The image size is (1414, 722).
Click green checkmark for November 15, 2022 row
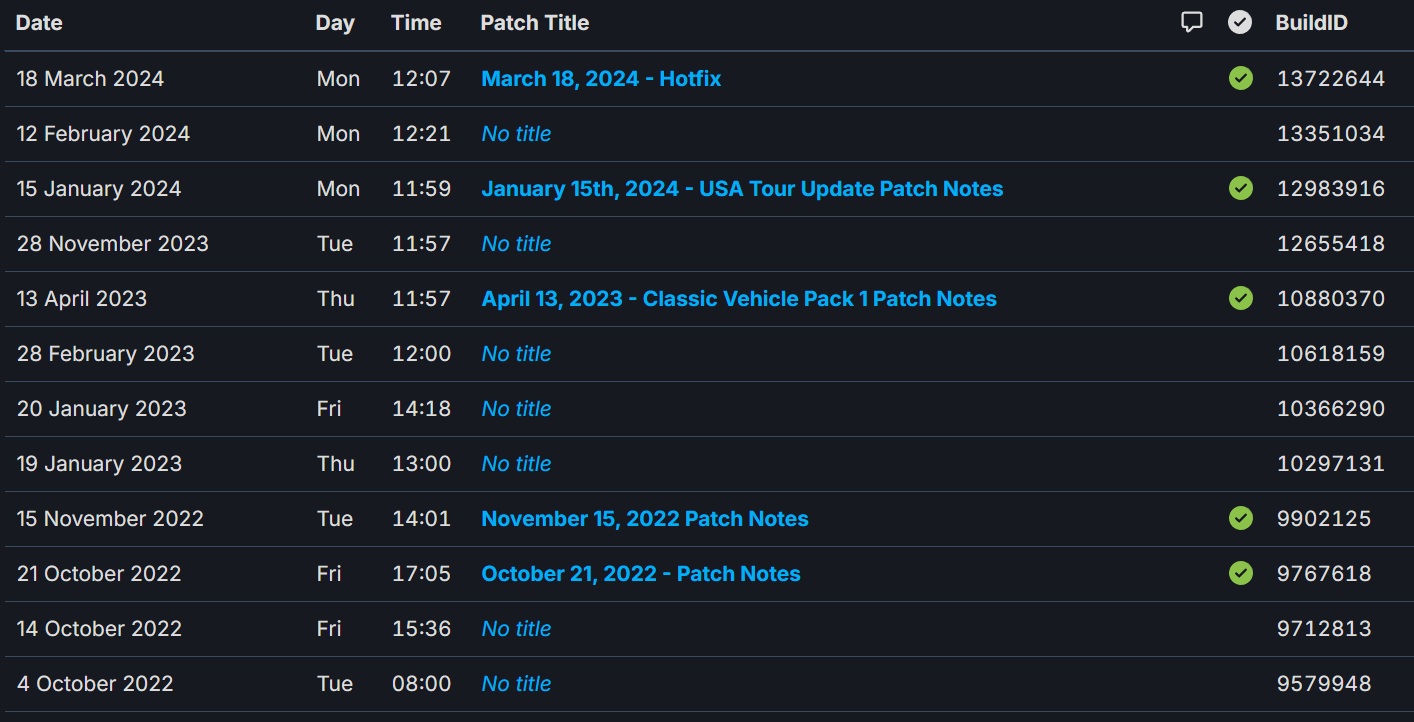[1241, 519]
